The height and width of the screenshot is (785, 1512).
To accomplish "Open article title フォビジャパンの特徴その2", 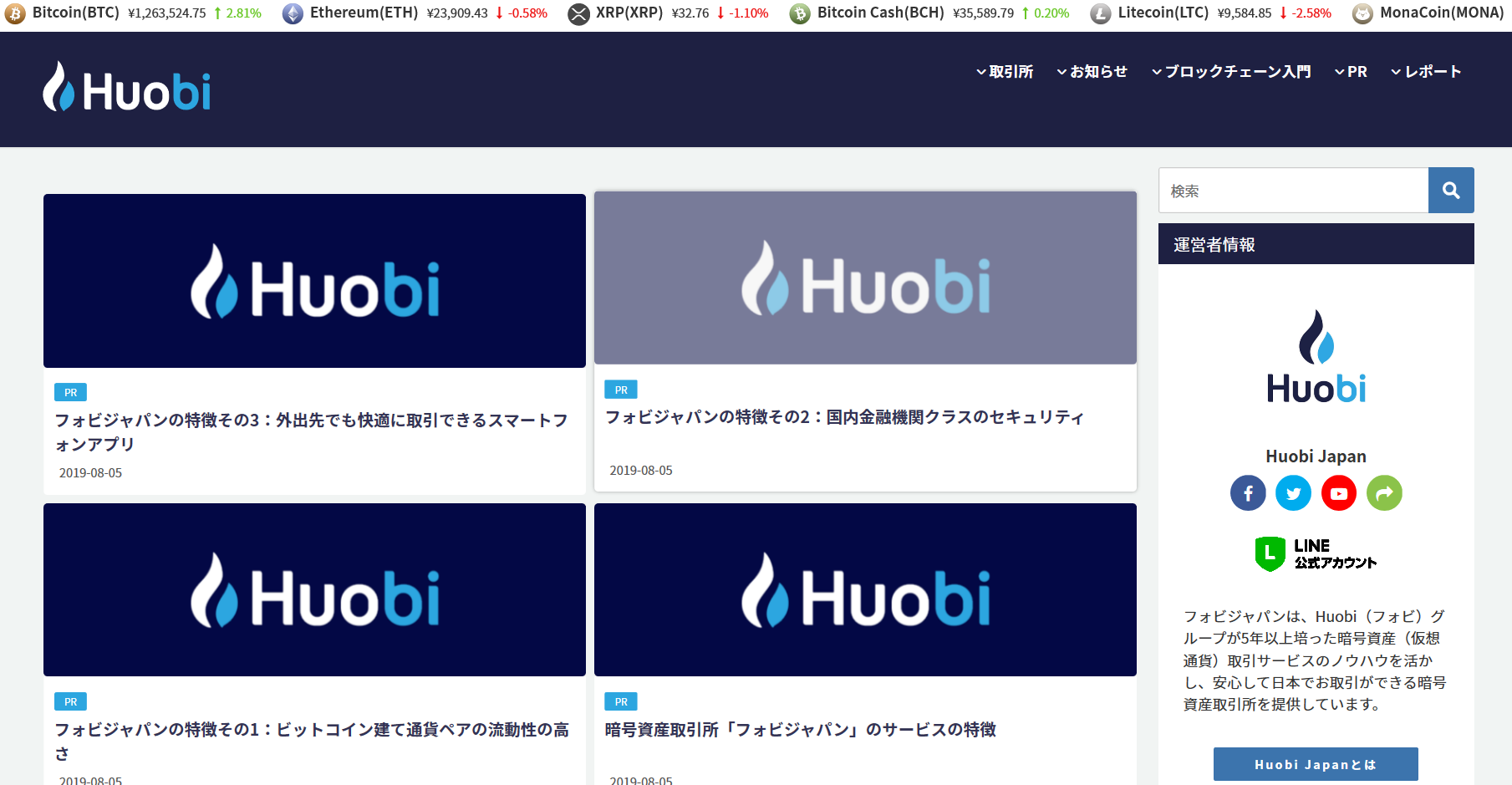I will (x=844, y=417).
